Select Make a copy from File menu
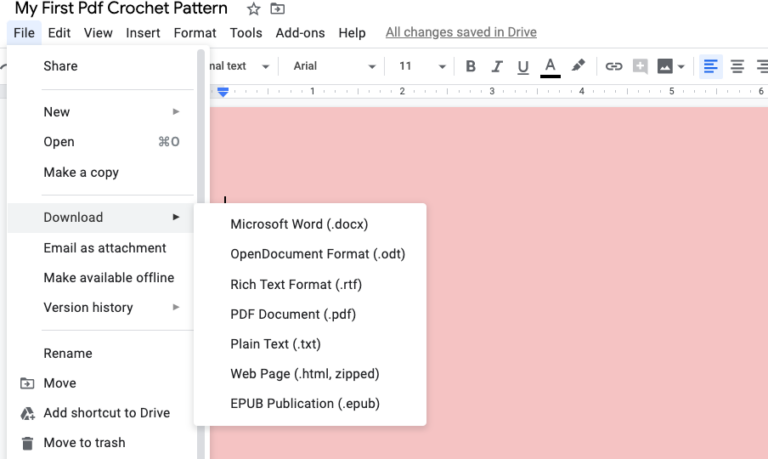This screenshot has height=459, width=768. coord(81,172)
